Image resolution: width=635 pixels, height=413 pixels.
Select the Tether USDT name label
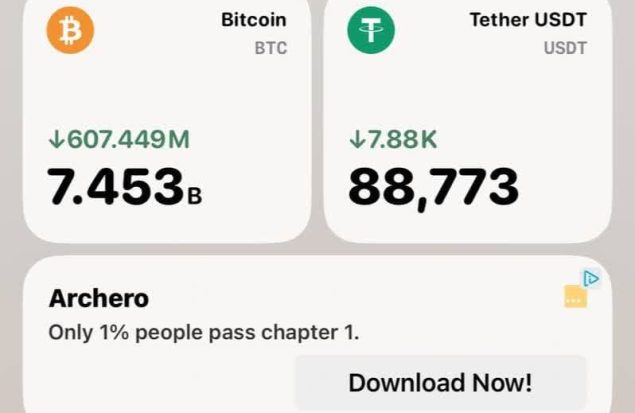click(x=528, y=20)
